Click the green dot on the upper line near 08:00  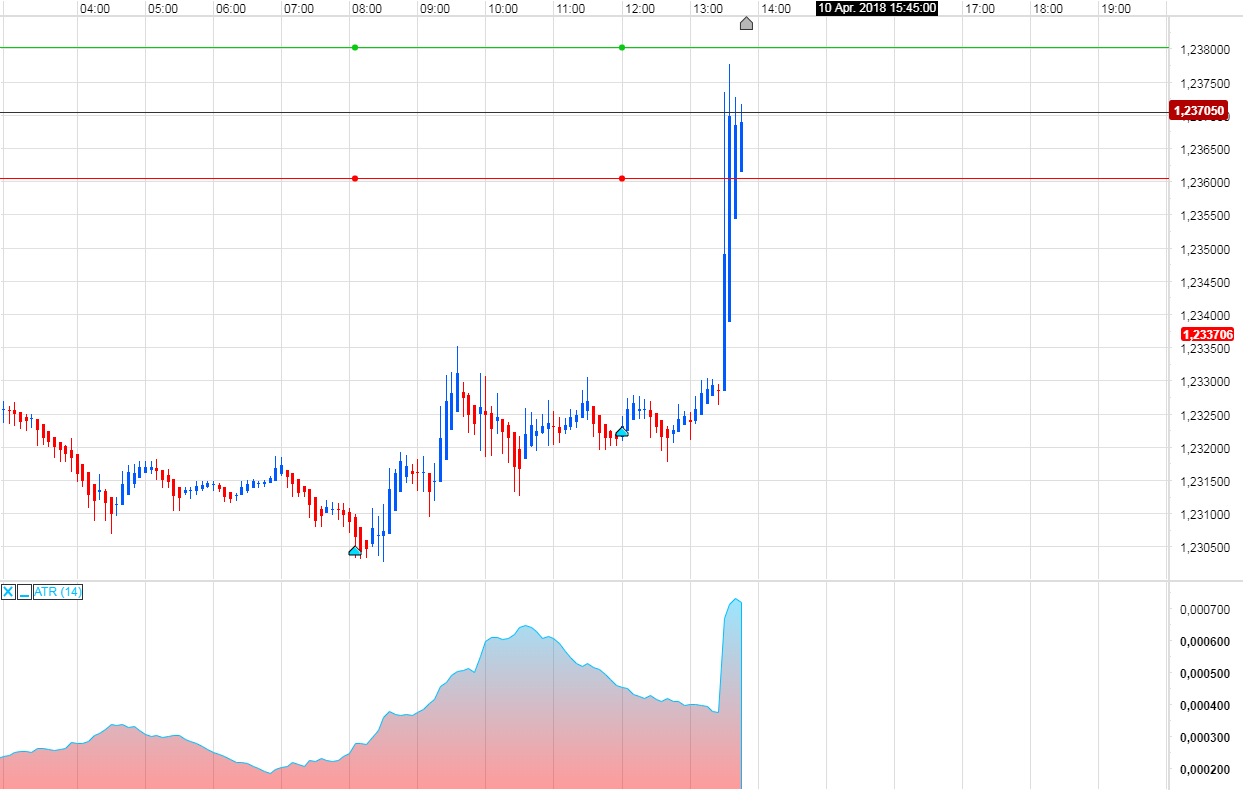pos(355,47)
